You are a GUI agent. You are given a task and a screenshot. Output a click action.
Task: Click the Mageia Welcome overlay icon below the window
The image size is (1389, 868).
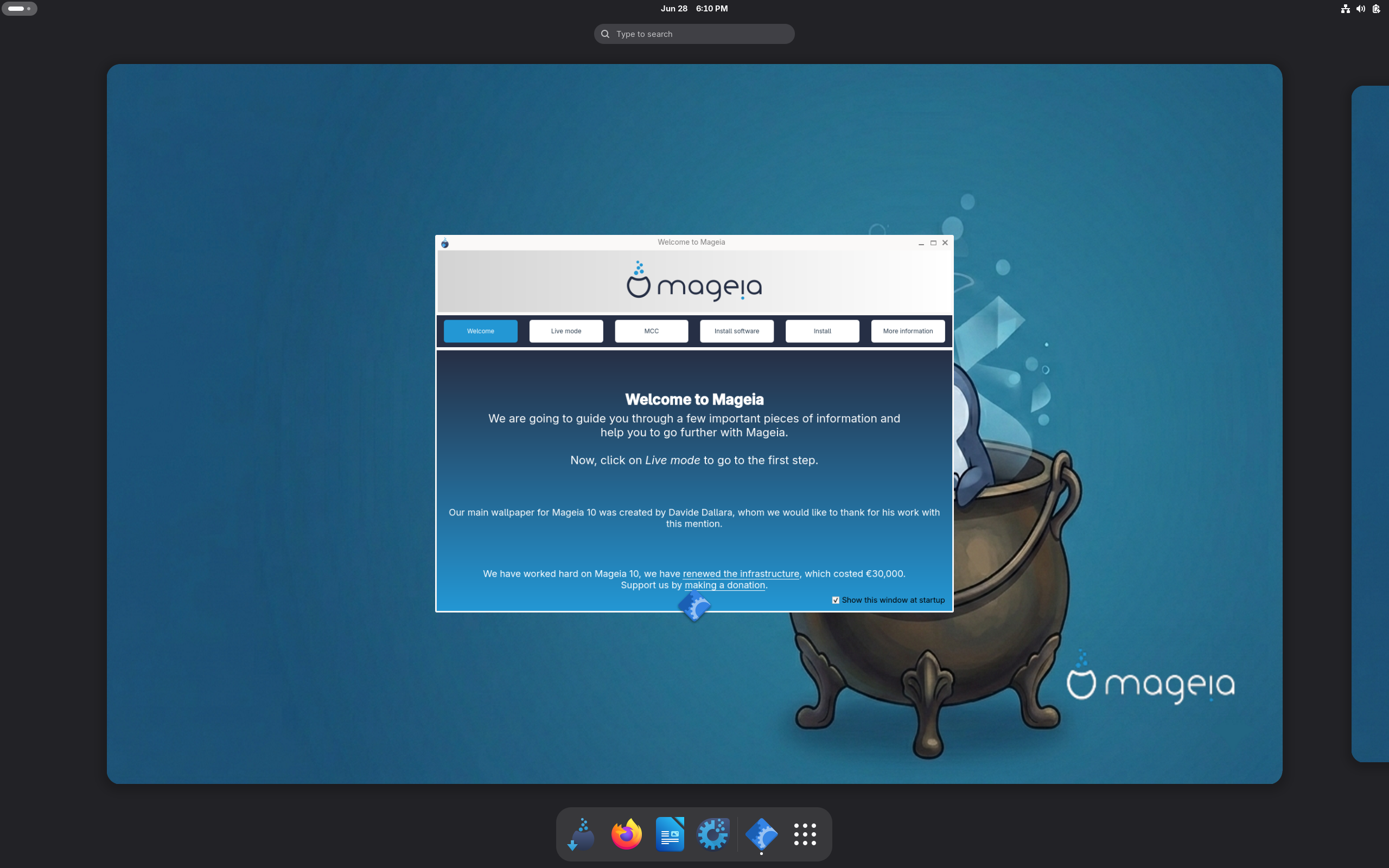click(x=694, y=606)
